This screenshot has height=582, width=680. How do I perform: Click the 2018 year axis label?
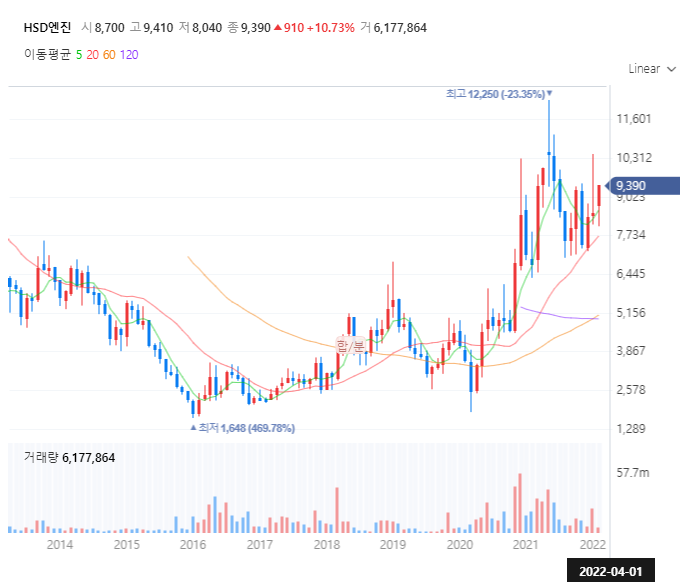[x=327, y=545]
